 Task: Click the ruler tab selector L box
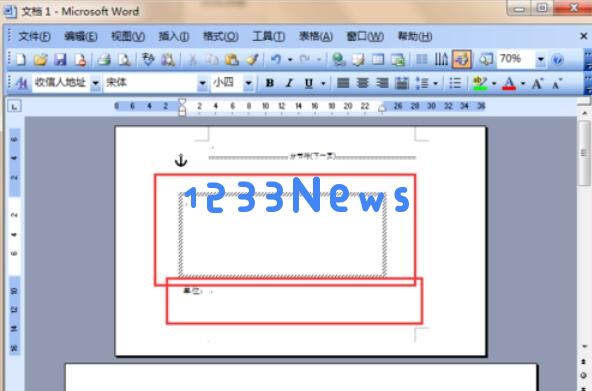(14, 106)
